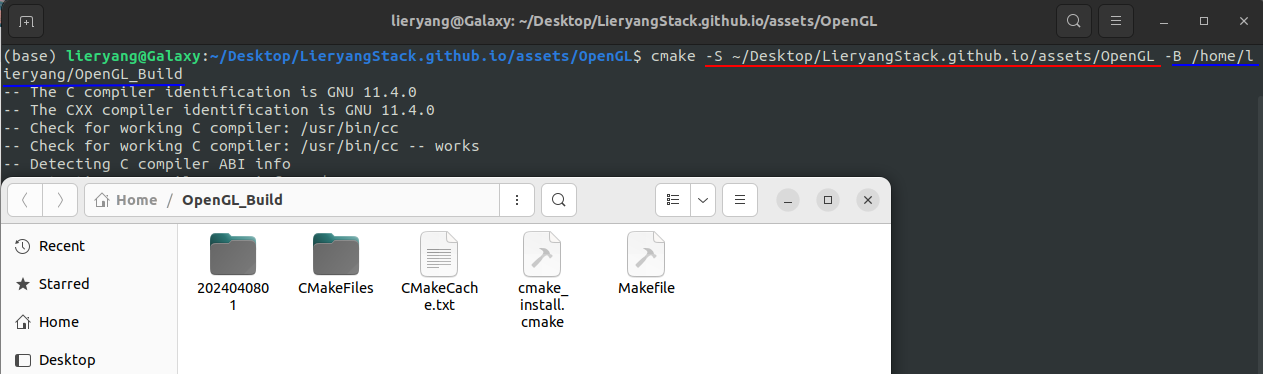
Task: Go to Desktop in the sidebar
Action: pyautogui.click(x=88, y=360)
